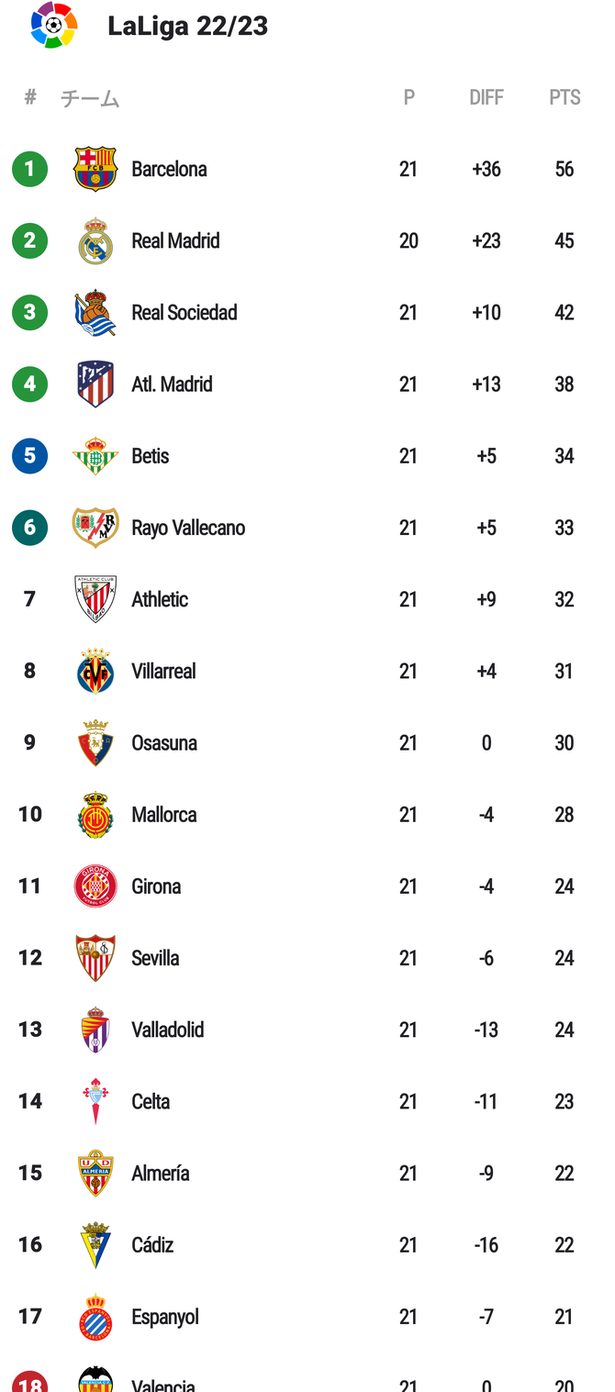The image size is (615, 1392).
Task: Click the LaLiga logo icon
Action: point(53,24)
